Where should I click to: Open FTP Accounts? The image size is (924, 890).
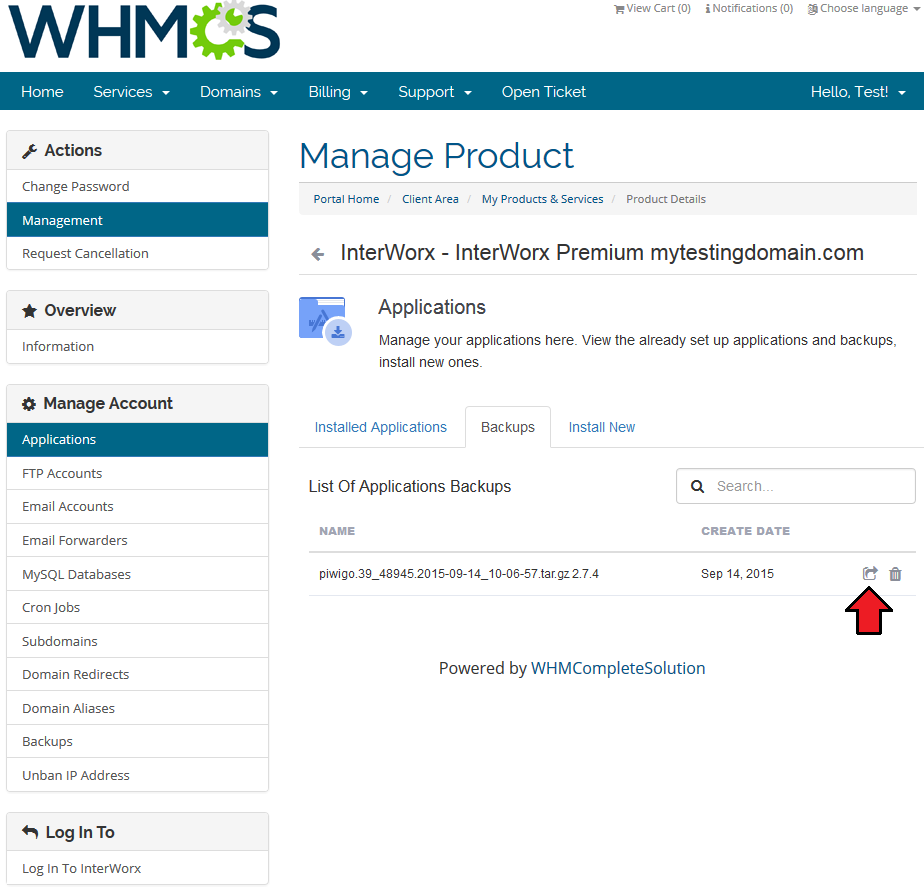point(137,473)
